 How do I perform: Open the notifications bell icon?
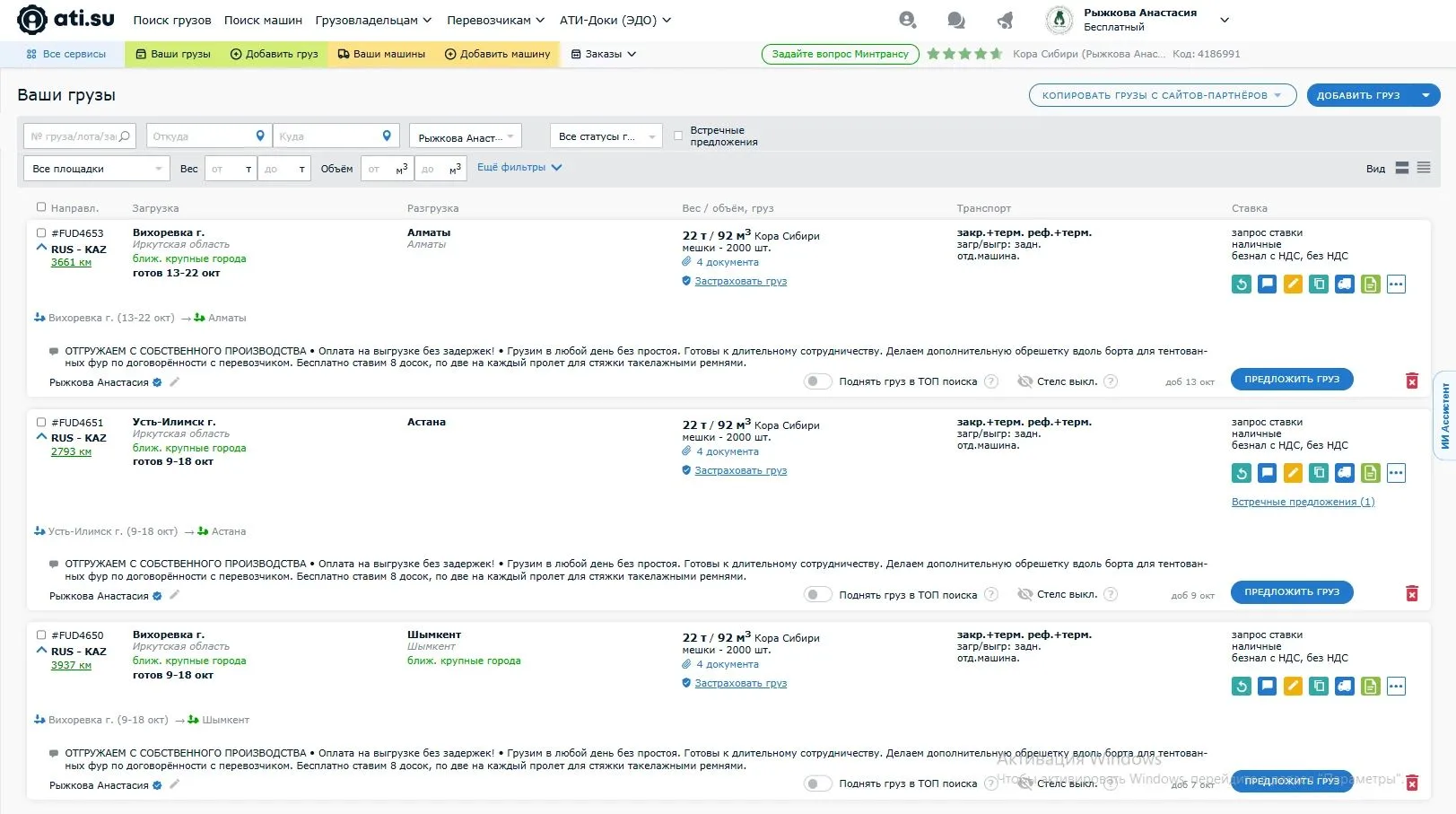tap(1005, 20)
